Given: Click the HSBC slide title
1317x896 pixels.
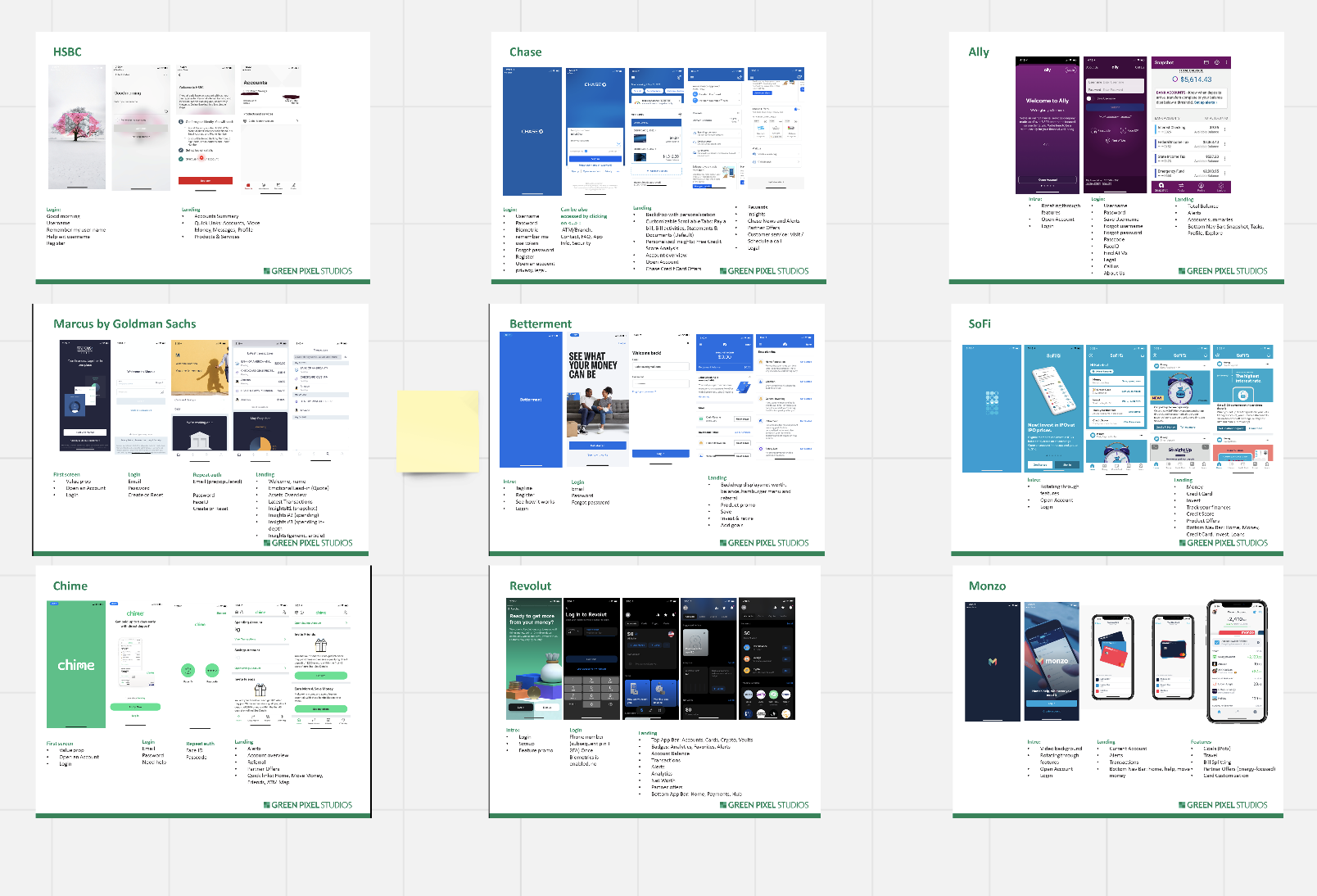Looking at the screenshot, I should pos(67,52).
